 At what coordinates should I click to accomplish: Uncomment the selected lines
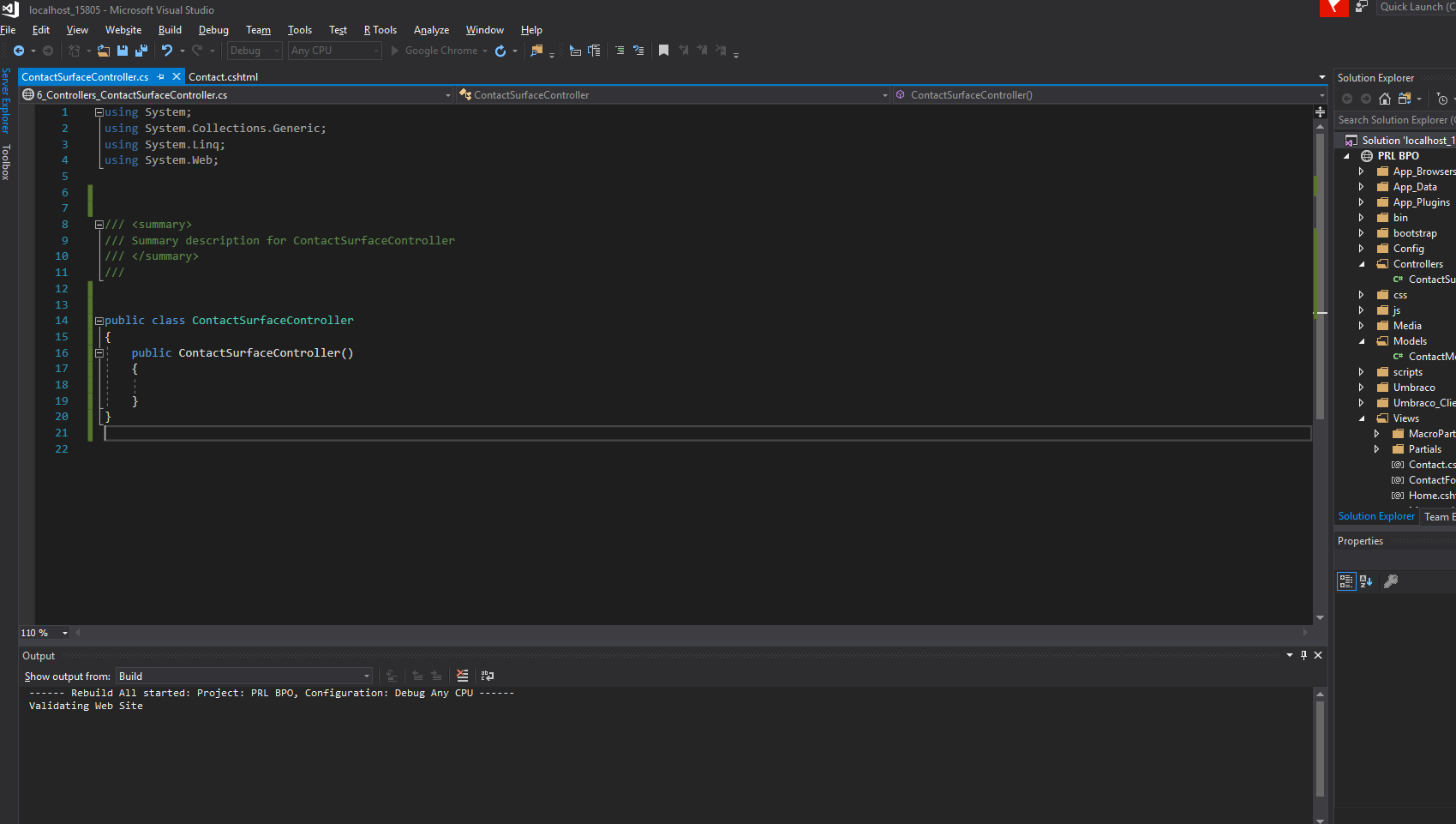(x=638, y=51)
